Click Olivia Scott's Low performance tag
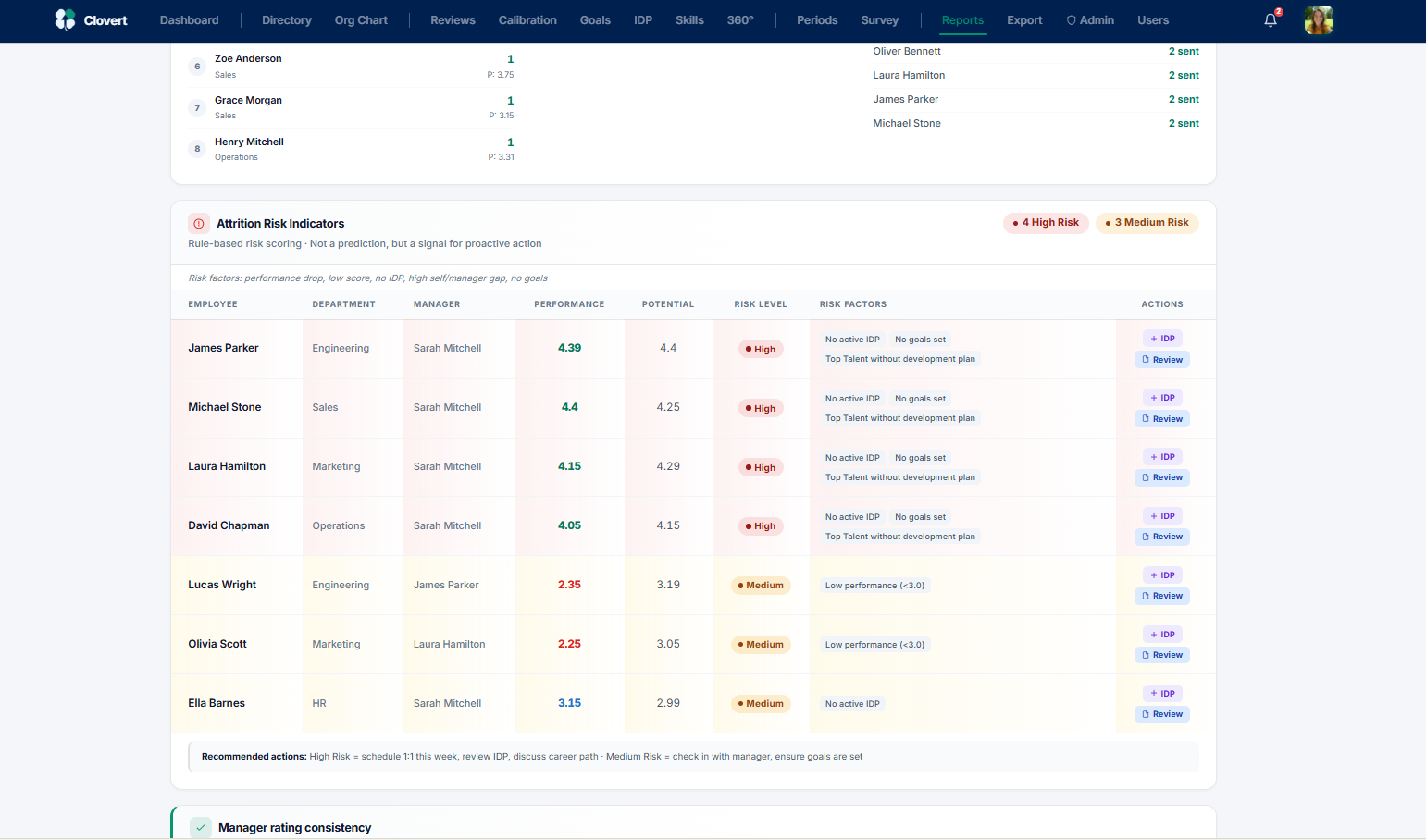This screenshot has width=1426, height=840. tap(874, 645)
